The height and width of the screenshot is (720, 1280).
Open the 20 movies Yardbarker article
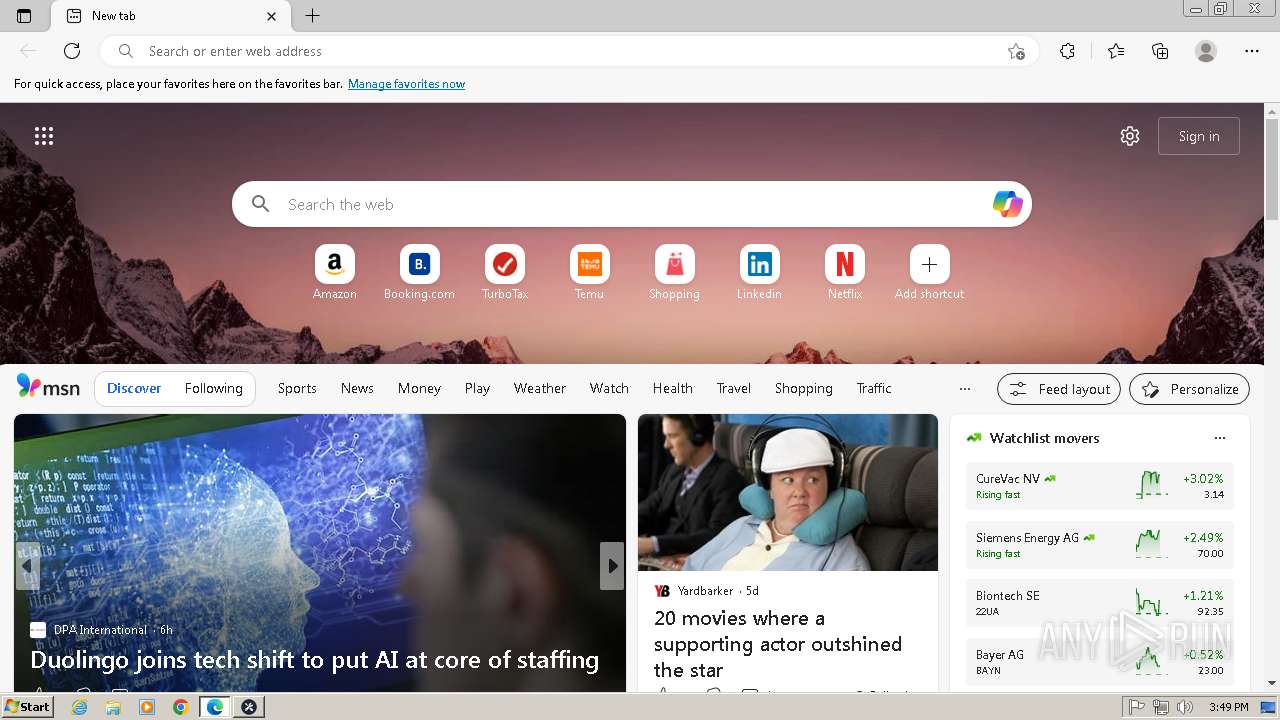[778, 644]
